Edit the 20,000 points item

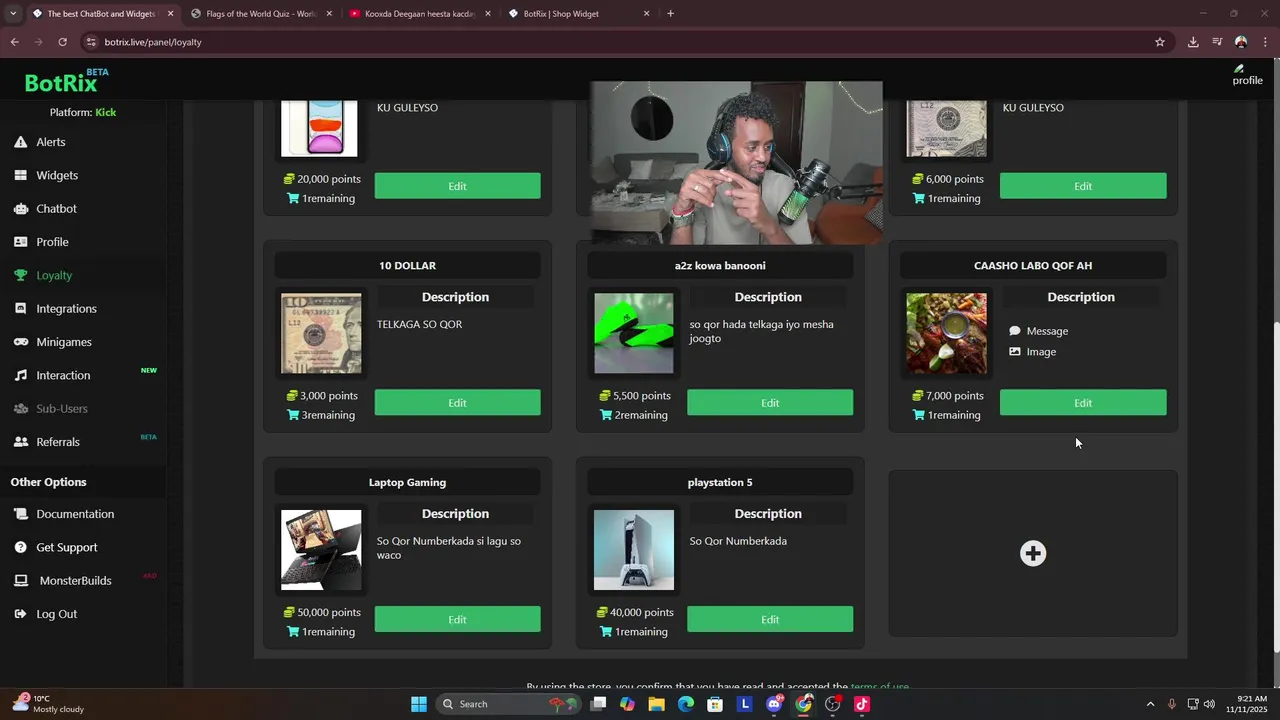(457, 186)
